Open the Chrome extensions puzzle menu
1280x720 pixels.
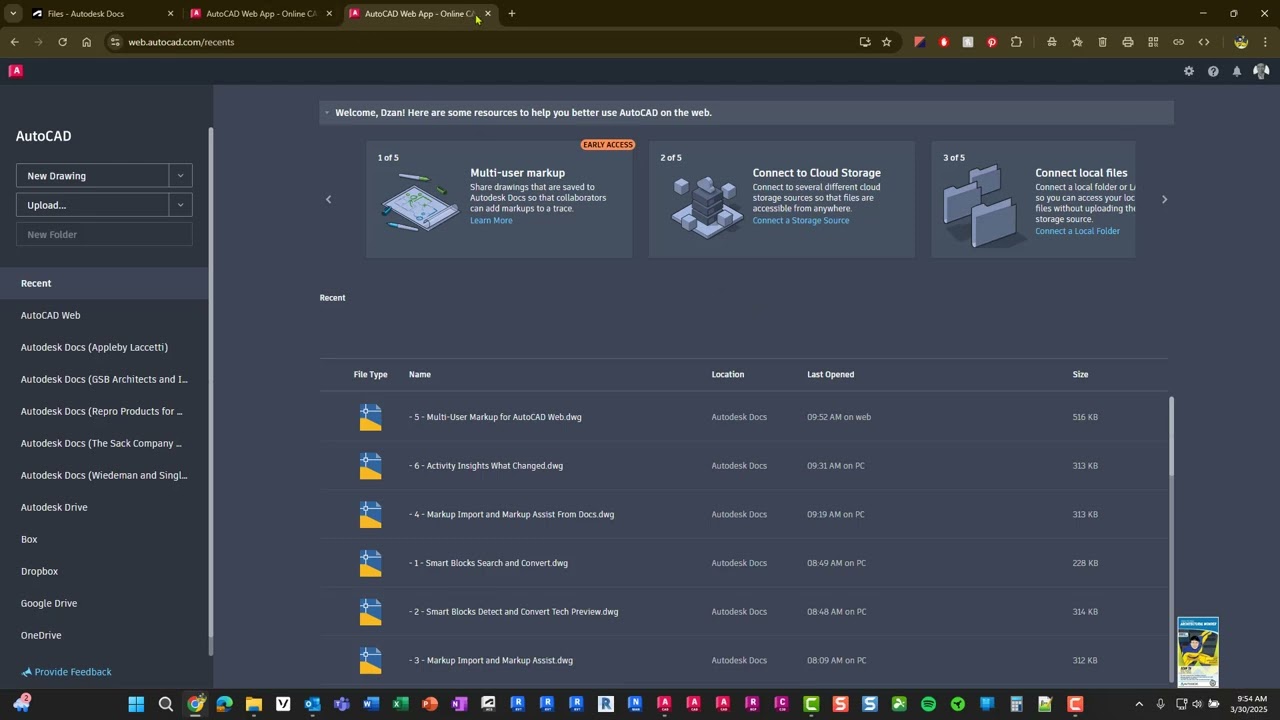[1017, 42]
